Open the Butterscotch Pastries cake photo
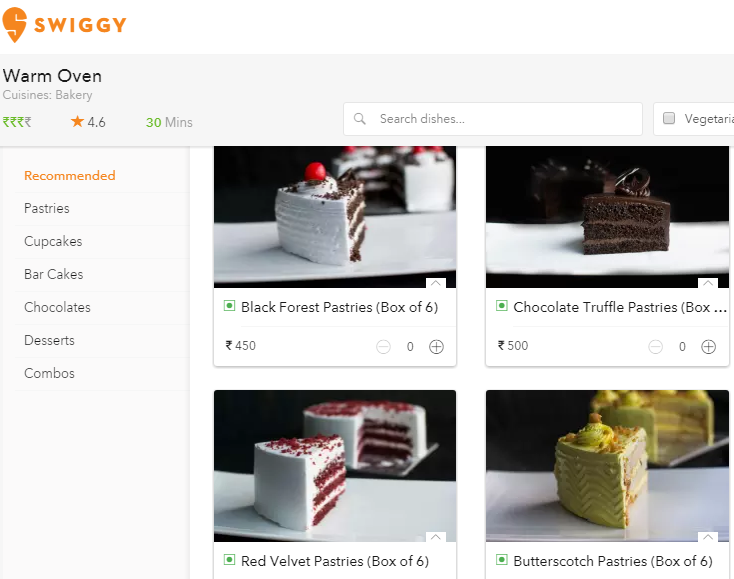The width and height of the screenshot is (734, 579). coord(607,466)
